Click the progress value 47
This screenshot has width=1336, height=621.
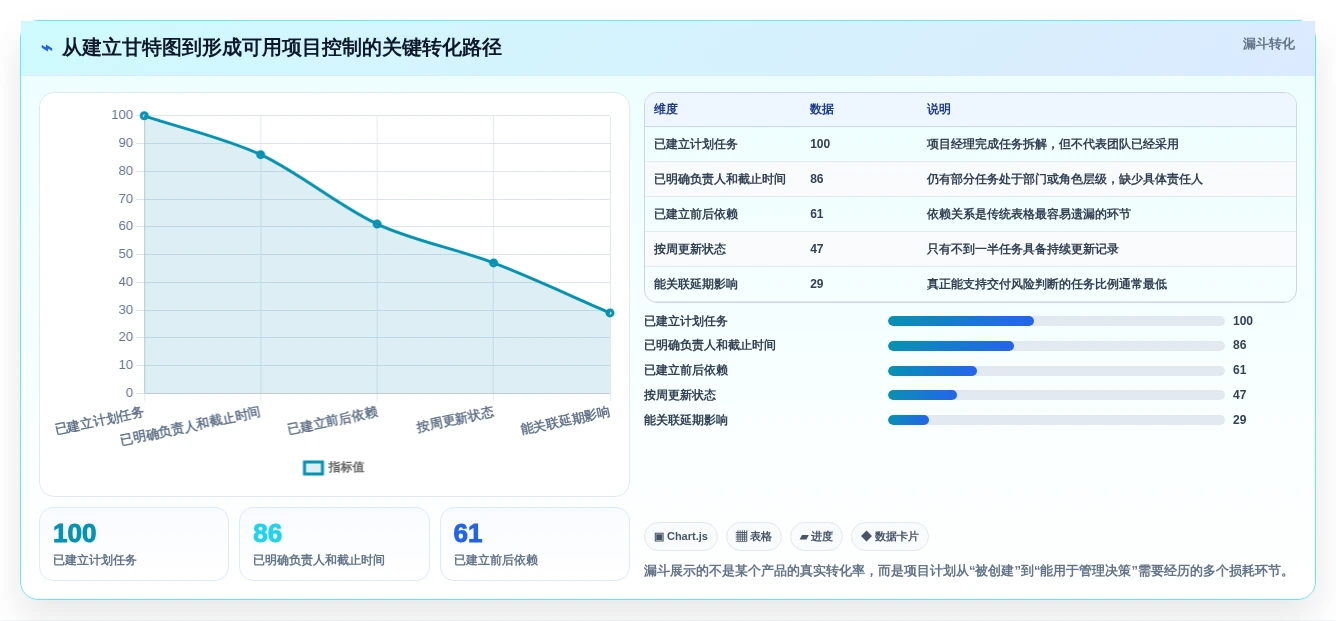pyautogui.click(x=1240, y=395)
